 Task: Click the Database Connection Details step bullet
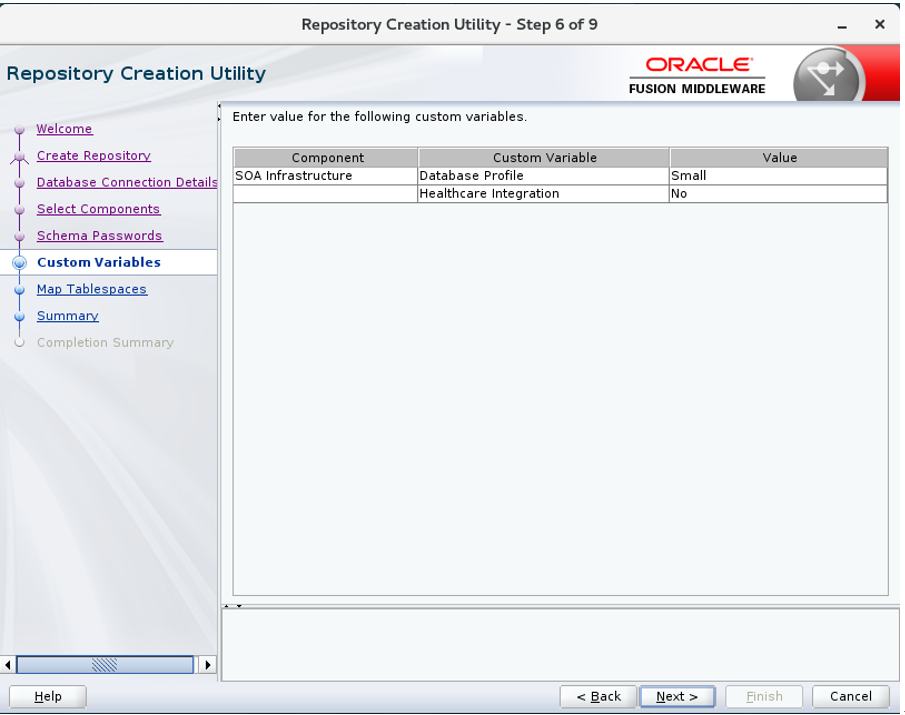[20, 182]
